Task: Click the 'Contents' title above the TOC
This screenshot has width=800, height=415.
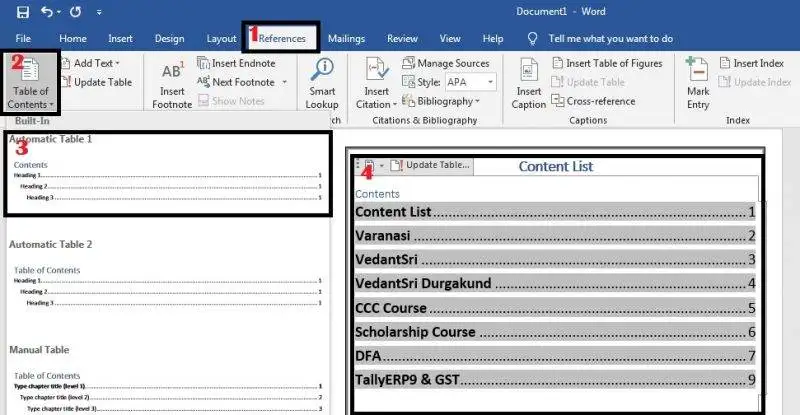Action: [377, 194]
